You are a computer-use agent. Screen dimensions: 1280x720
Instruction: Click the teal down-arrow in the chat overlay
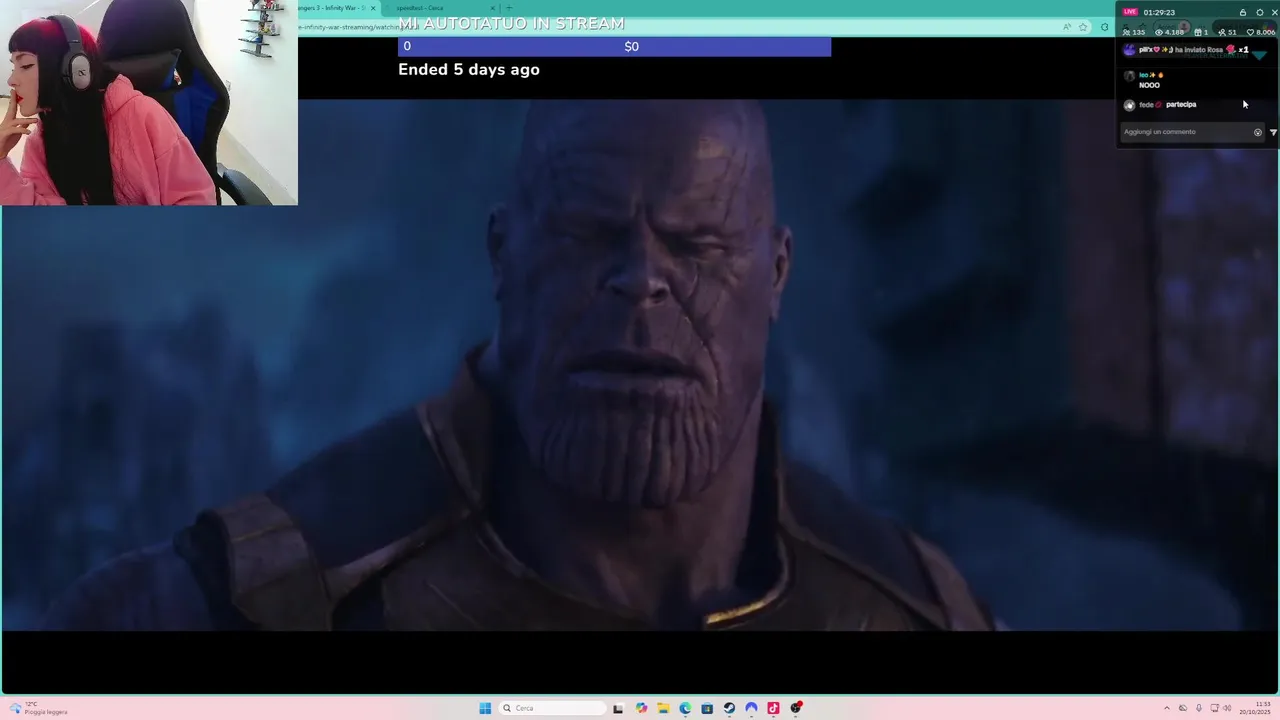pos(1259,54)
